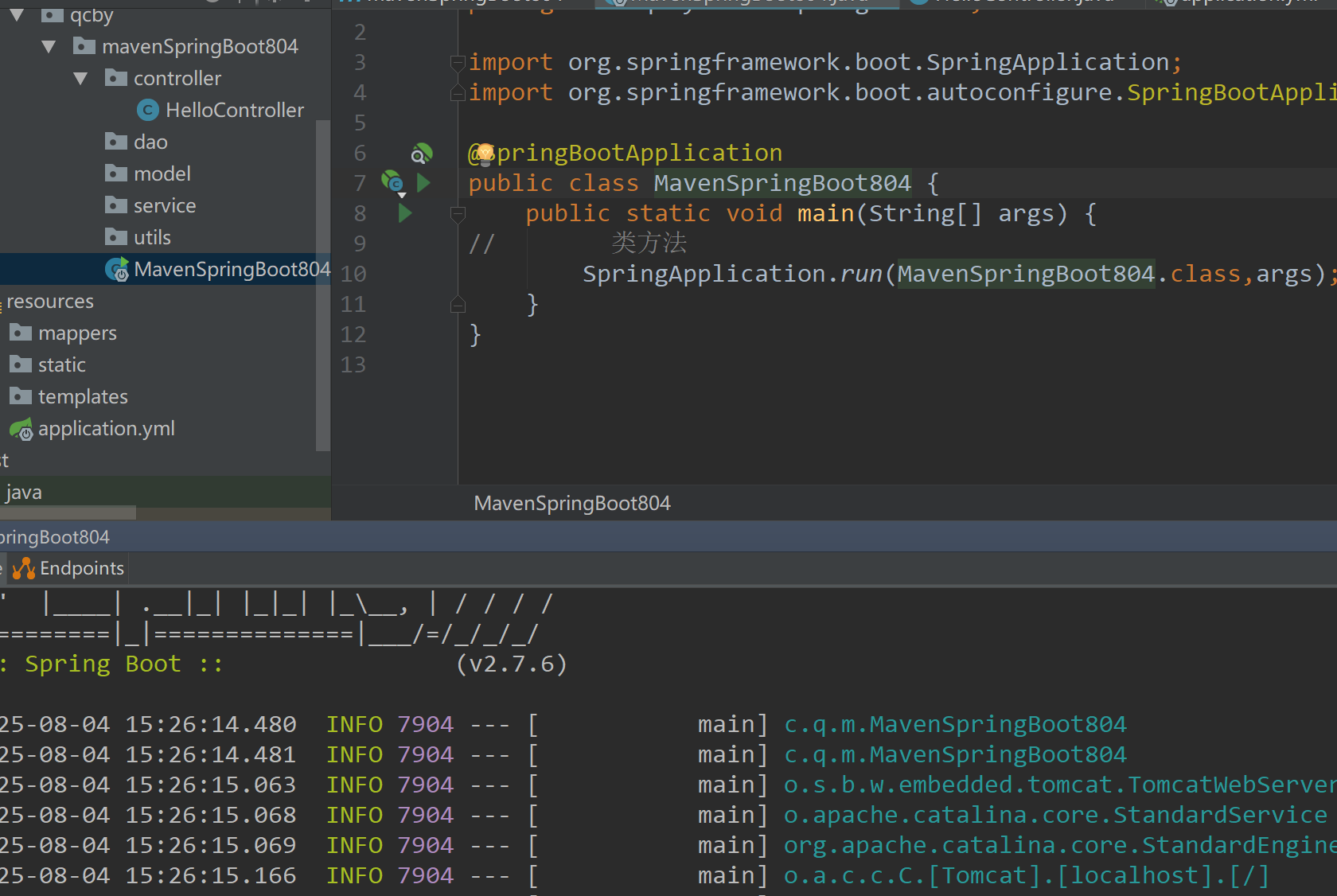The image size is (1337, 896).
Task: Click the Spring leaf icon next to application.yml
Action: (x=21, y=428)
